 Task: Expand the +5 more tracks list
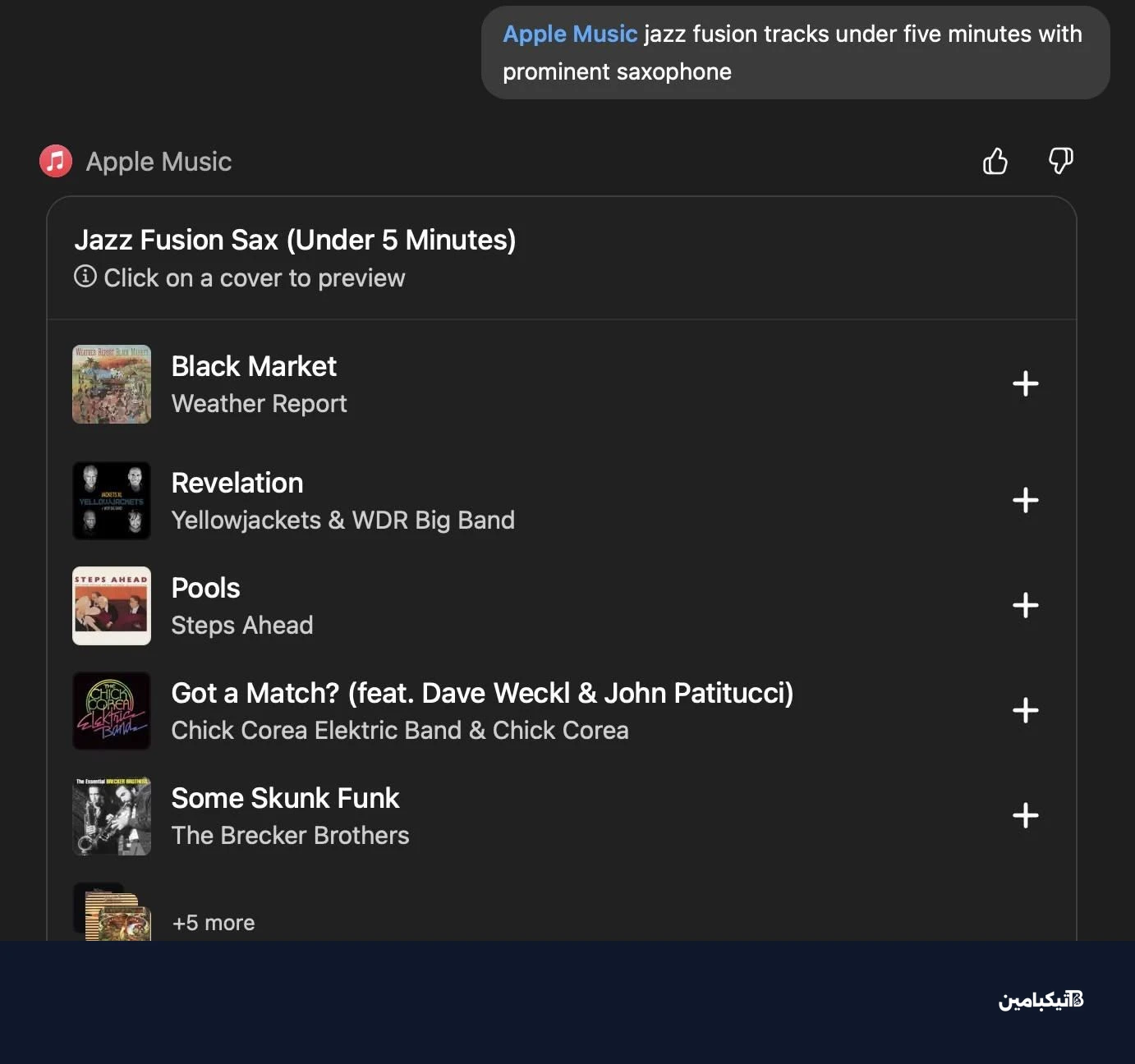(x=213, y=922)
